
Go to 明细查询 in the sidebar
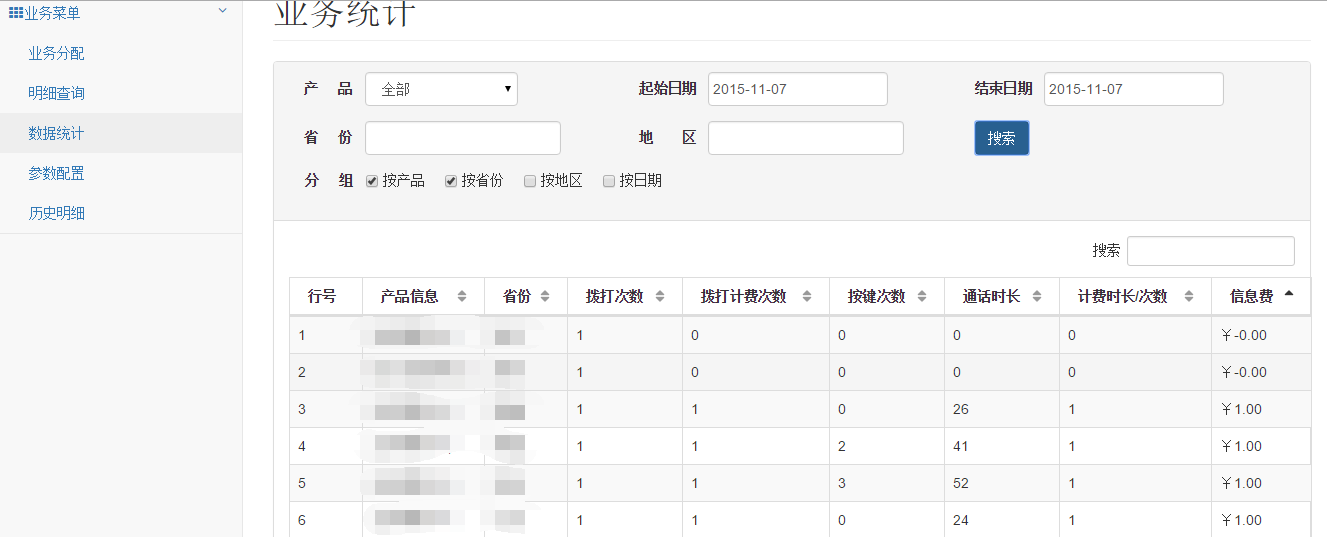point(56,93)
